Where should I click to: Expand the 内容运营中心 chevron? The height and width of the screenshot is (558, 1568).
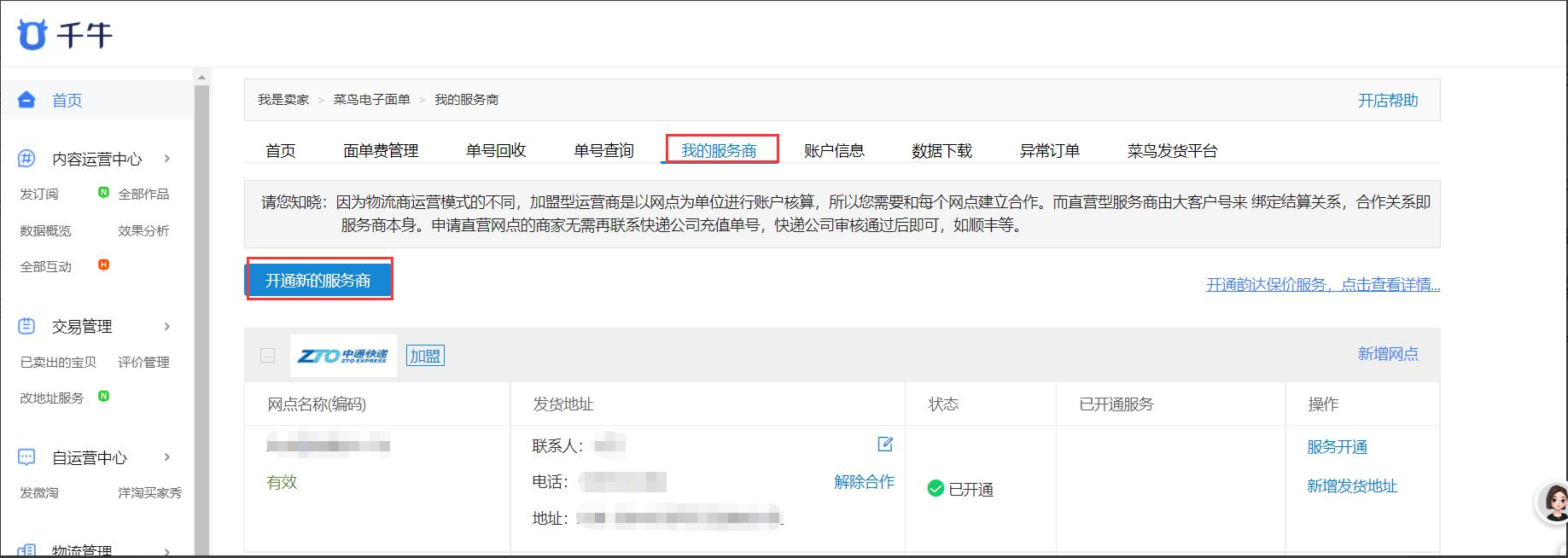tap(167, 159)
